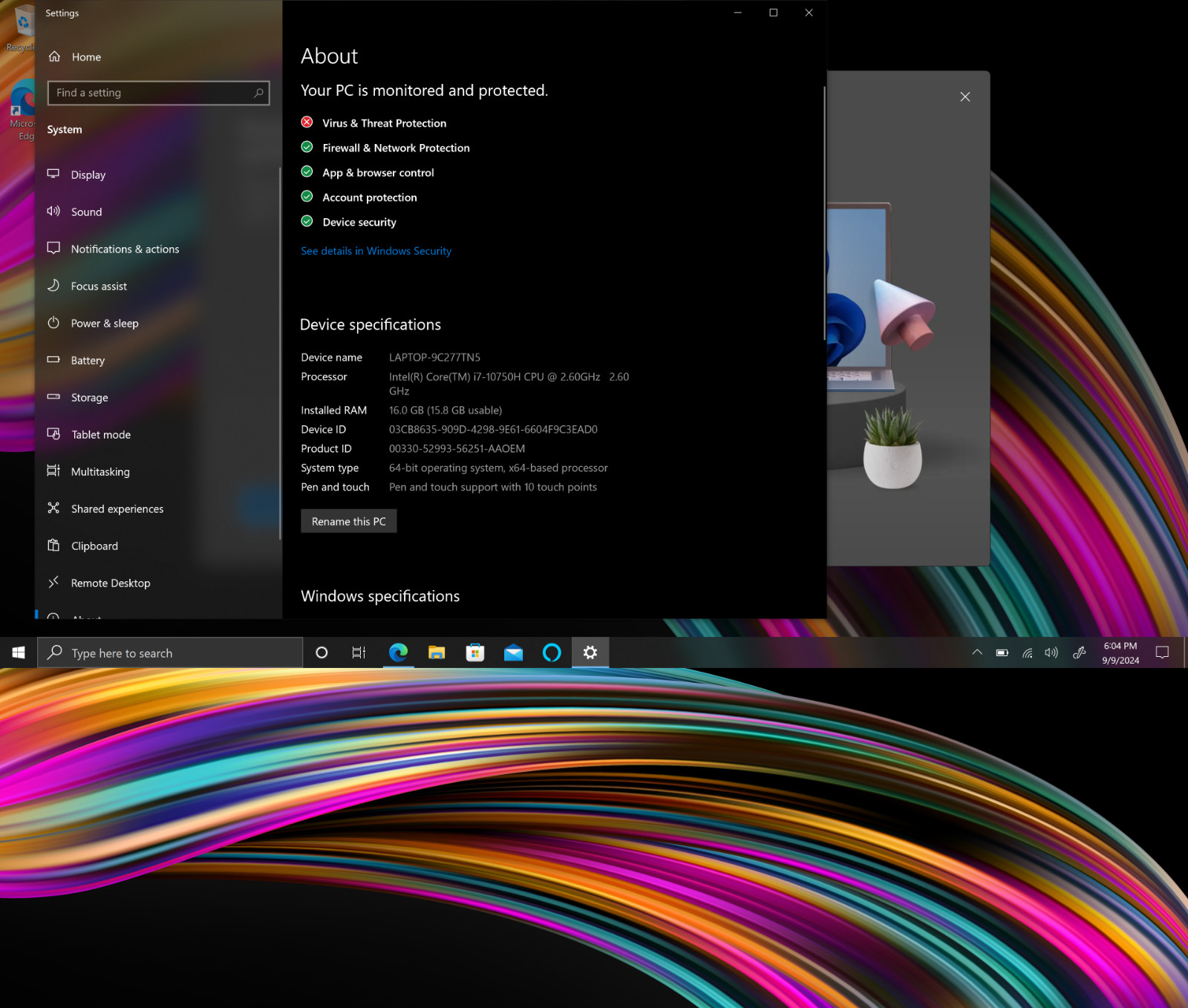
Task: Open Task View on the taskbar
Action: [x=359, y=652]
